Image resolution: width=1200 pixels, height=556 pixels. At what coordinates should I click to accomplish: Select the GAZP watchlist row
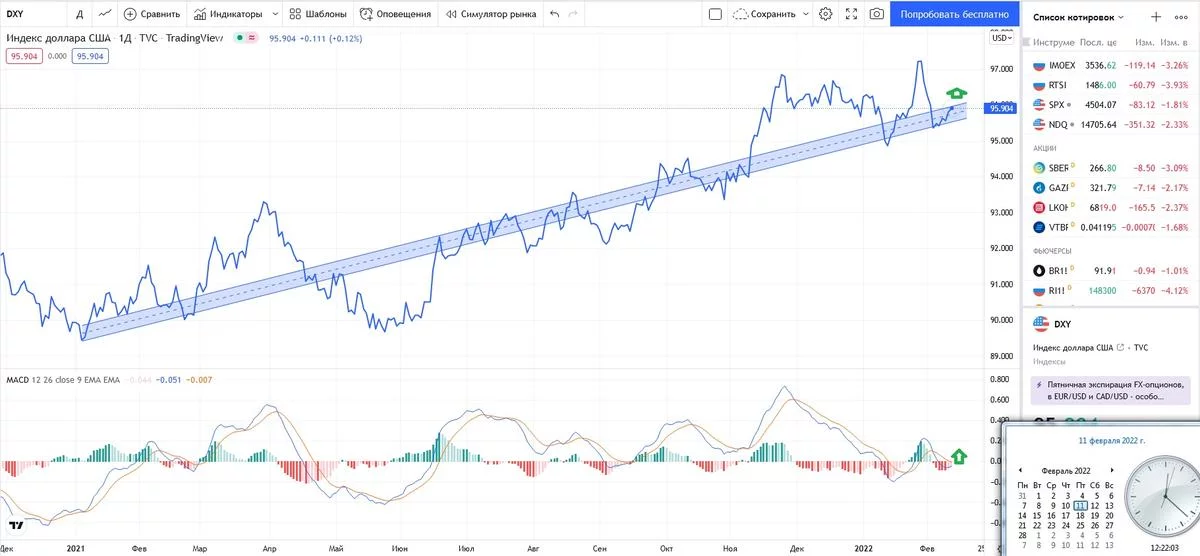1110,188
